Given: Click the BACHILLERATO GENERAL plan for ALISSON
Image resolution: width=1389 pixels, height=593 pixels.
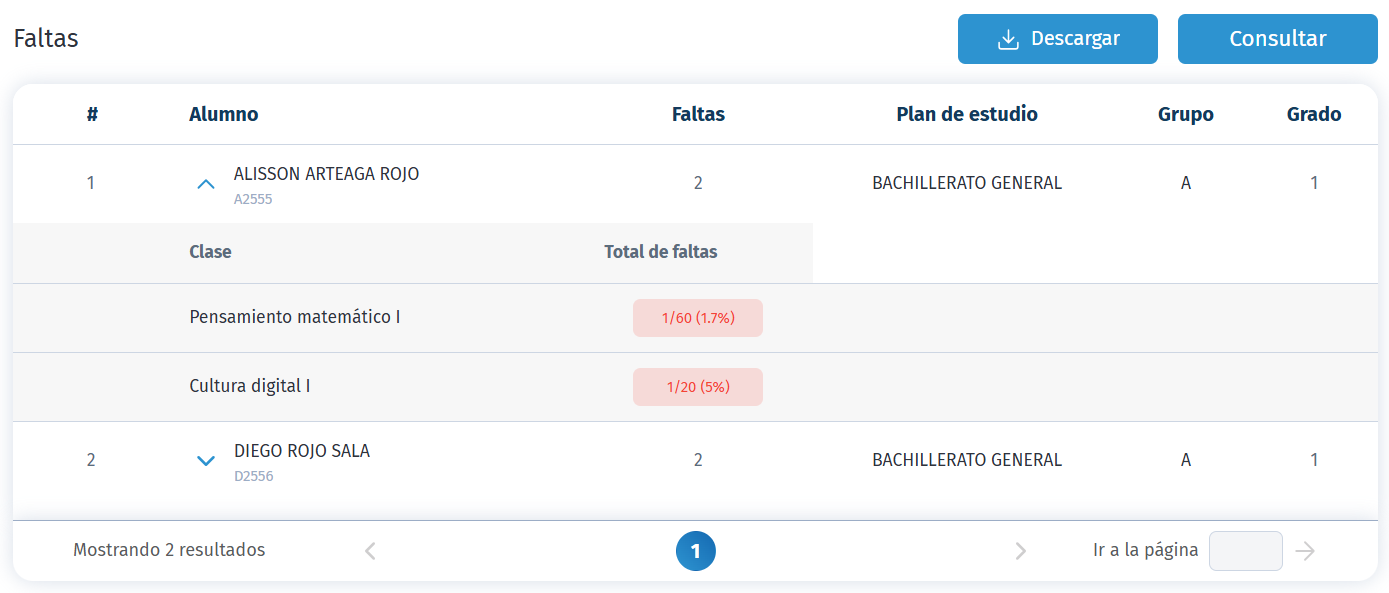Looking at the screenshot, I should coord(967,183).
